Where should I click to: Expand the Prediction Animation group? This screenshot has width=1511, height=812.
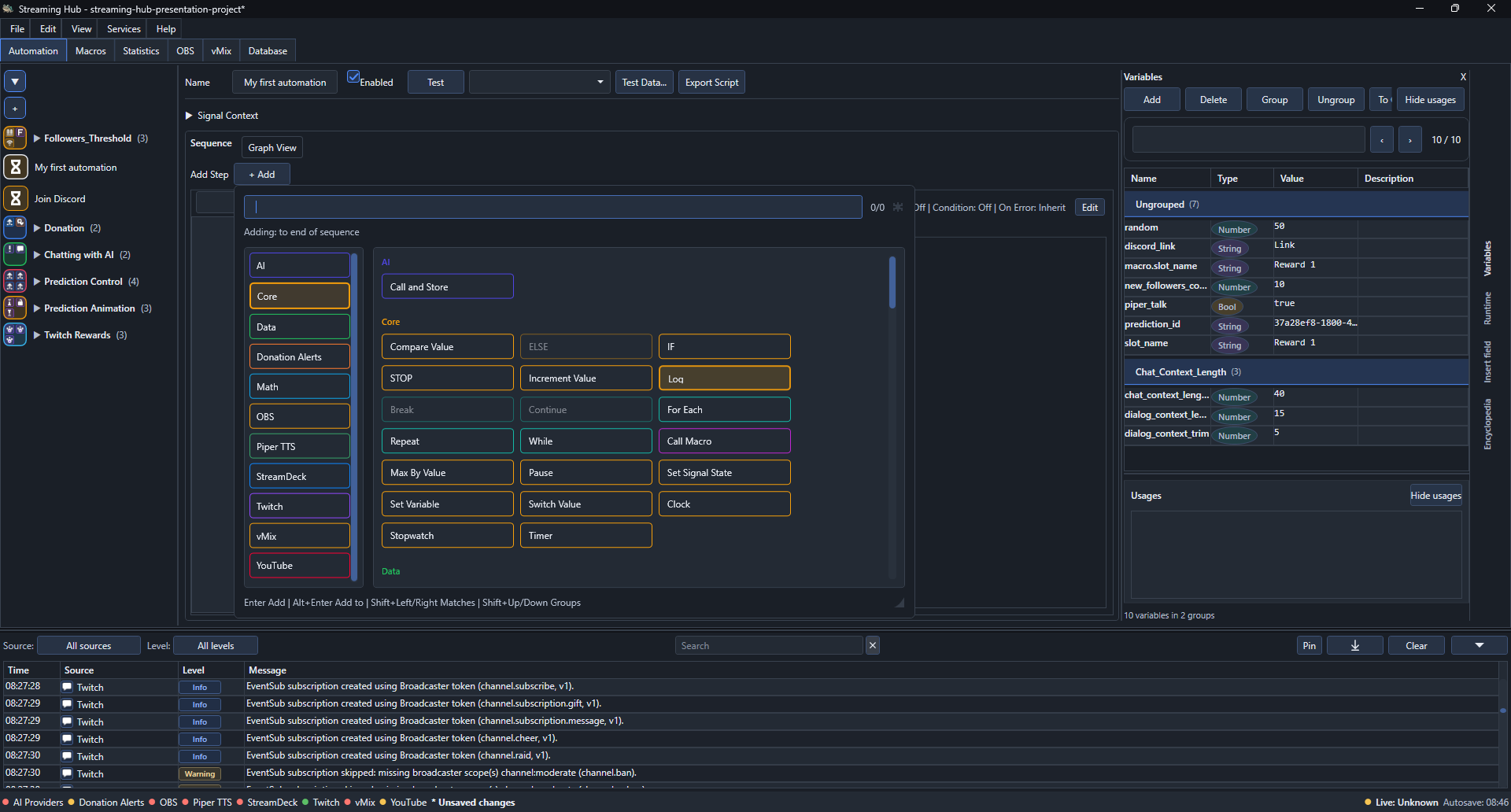(37, 308)
